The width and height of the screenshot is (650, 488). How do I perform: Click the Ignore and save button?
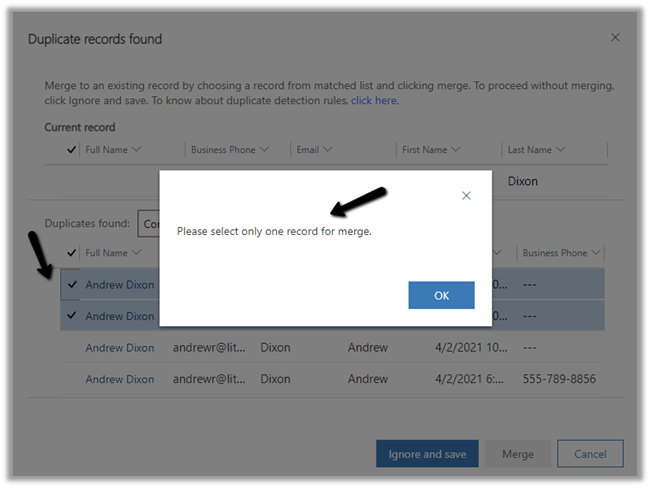point(427,454)
